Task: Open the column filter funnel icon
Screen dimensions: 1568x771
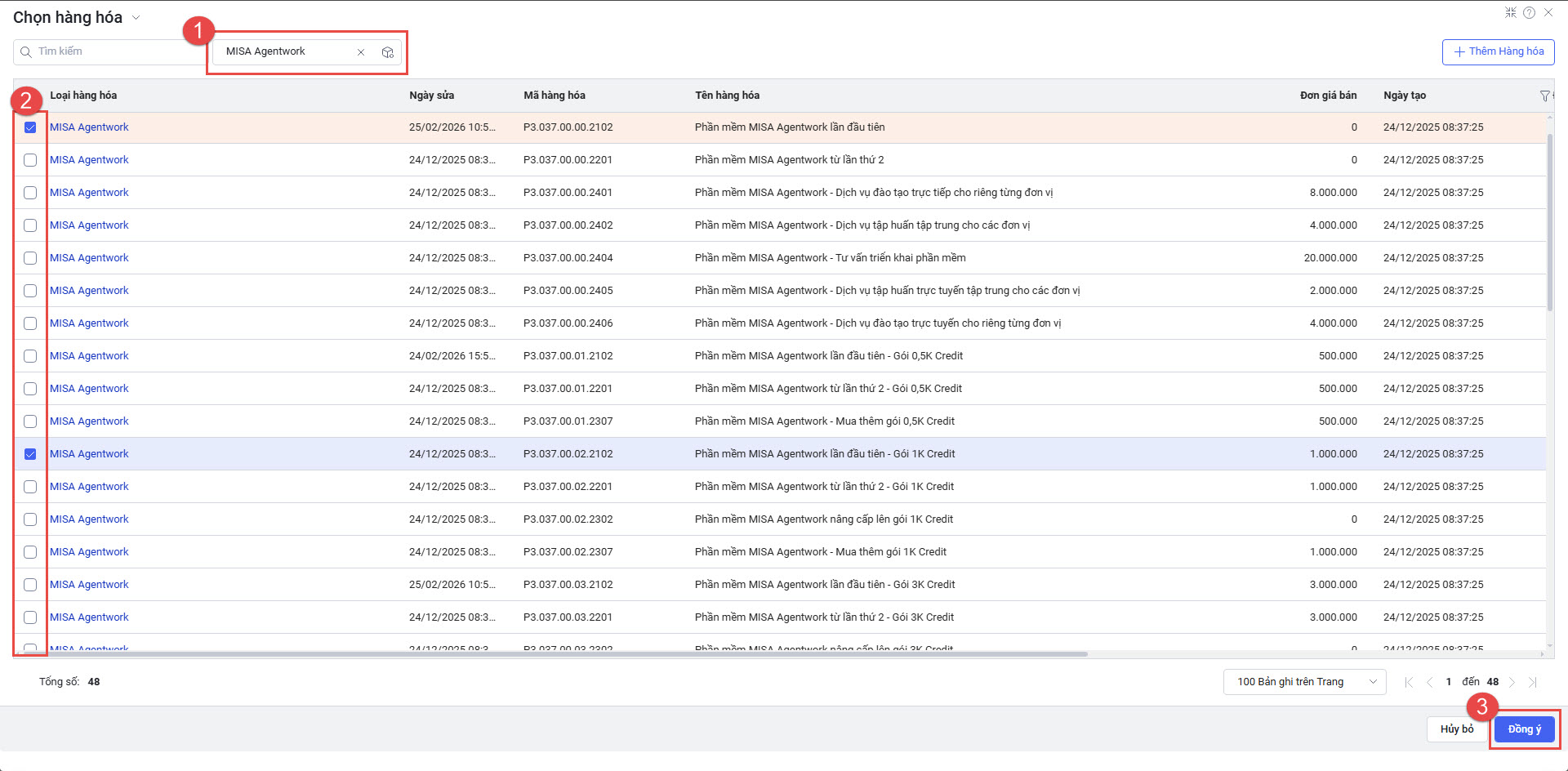Action: [x=1544, y=96]
